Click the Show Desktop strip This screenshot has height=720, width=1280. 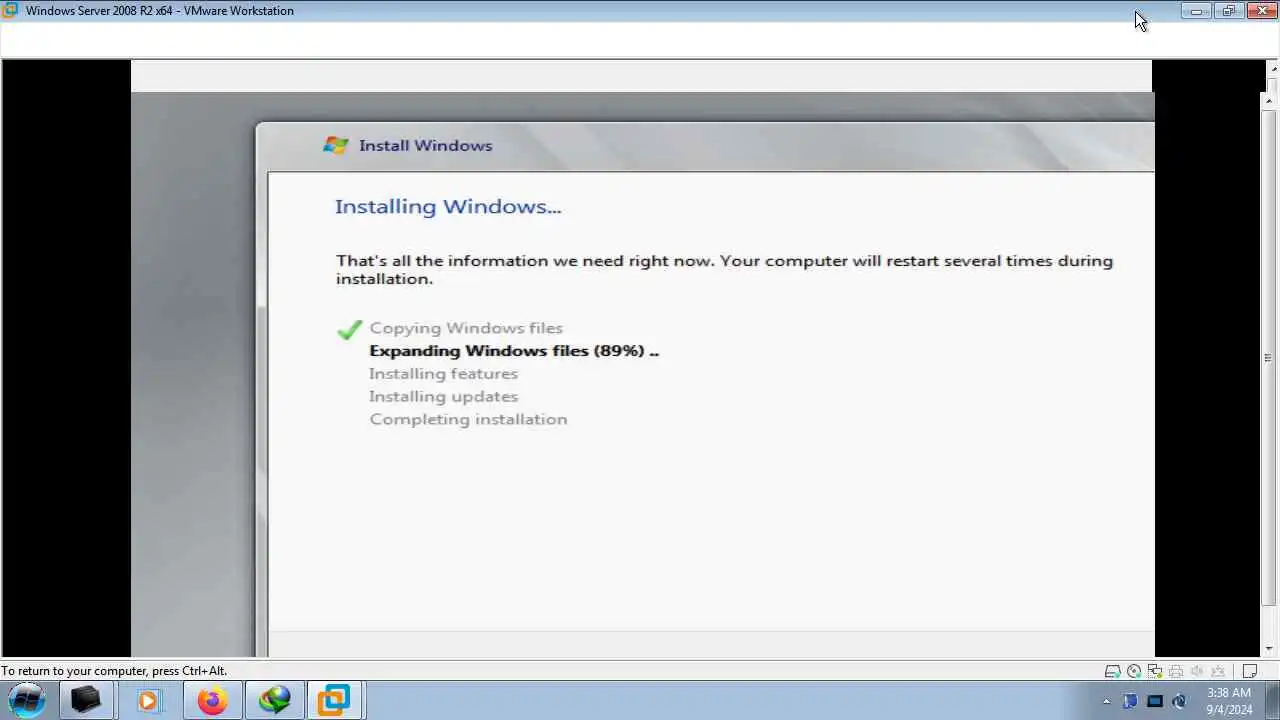(x=1272, y=701)
